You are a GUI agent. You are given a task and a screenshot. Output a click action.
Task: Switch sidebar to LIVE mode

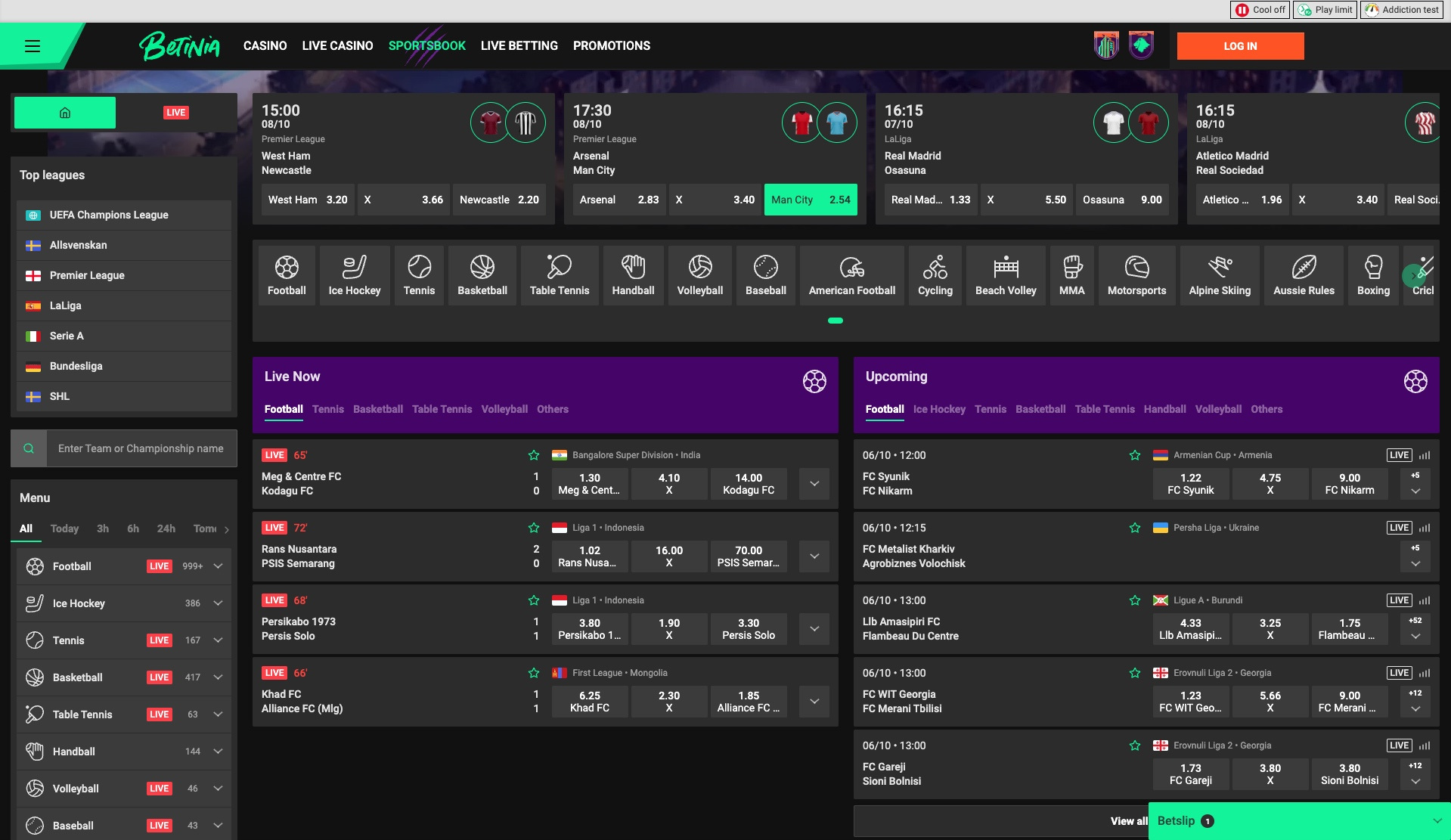175,112
